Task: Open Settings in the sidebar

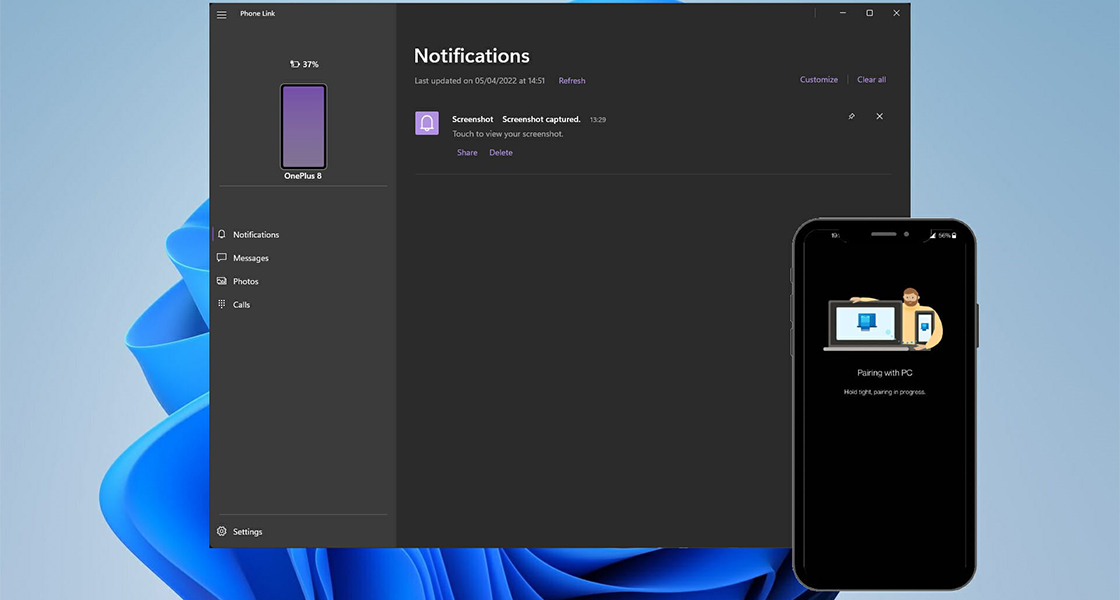Action: pos(247,532)
